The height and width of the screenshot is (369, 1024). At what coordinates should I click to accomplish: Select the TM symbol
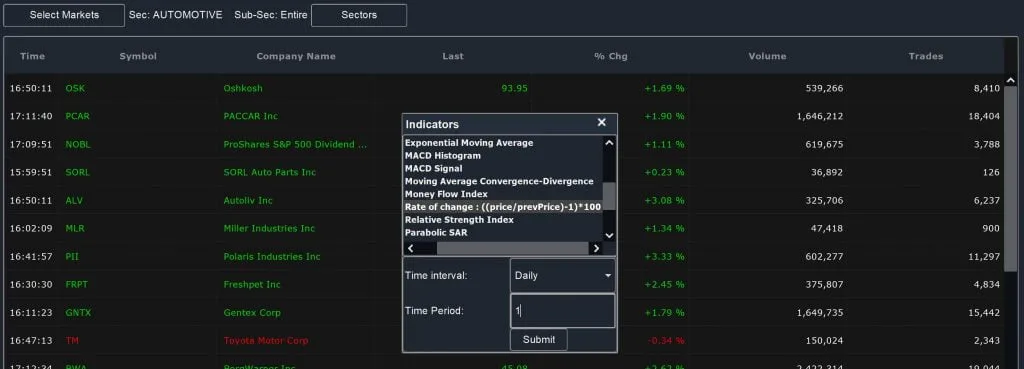pos(72,341)
